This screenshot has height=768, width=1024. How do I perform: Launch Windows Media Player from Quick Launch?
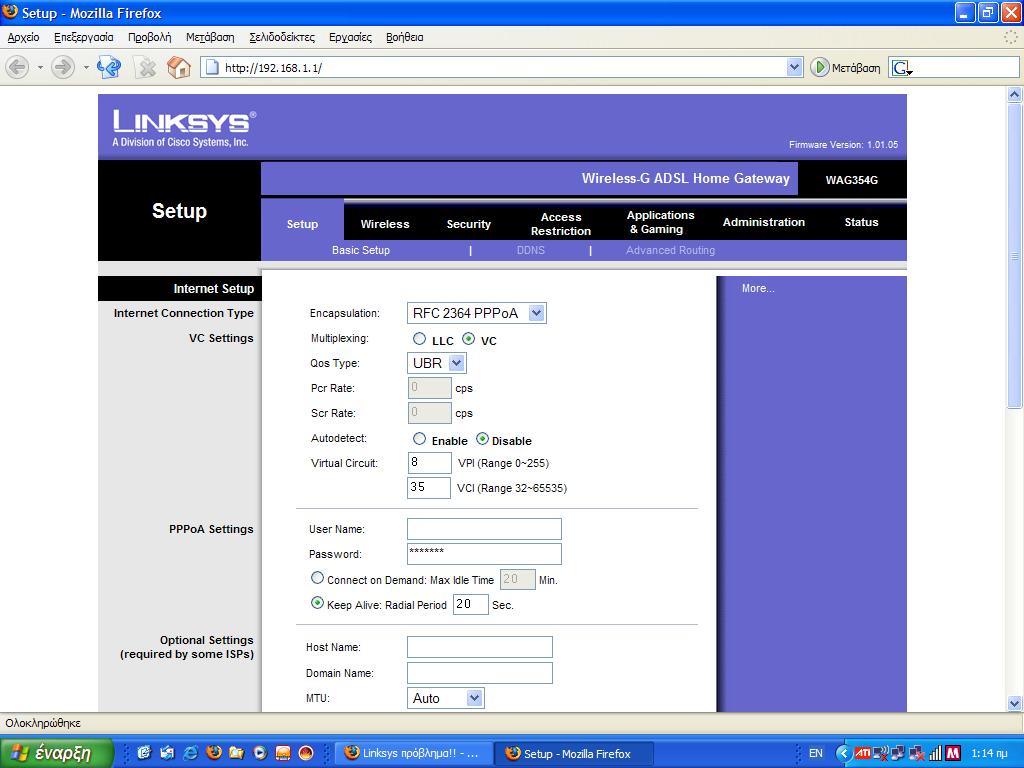[260, 753]
